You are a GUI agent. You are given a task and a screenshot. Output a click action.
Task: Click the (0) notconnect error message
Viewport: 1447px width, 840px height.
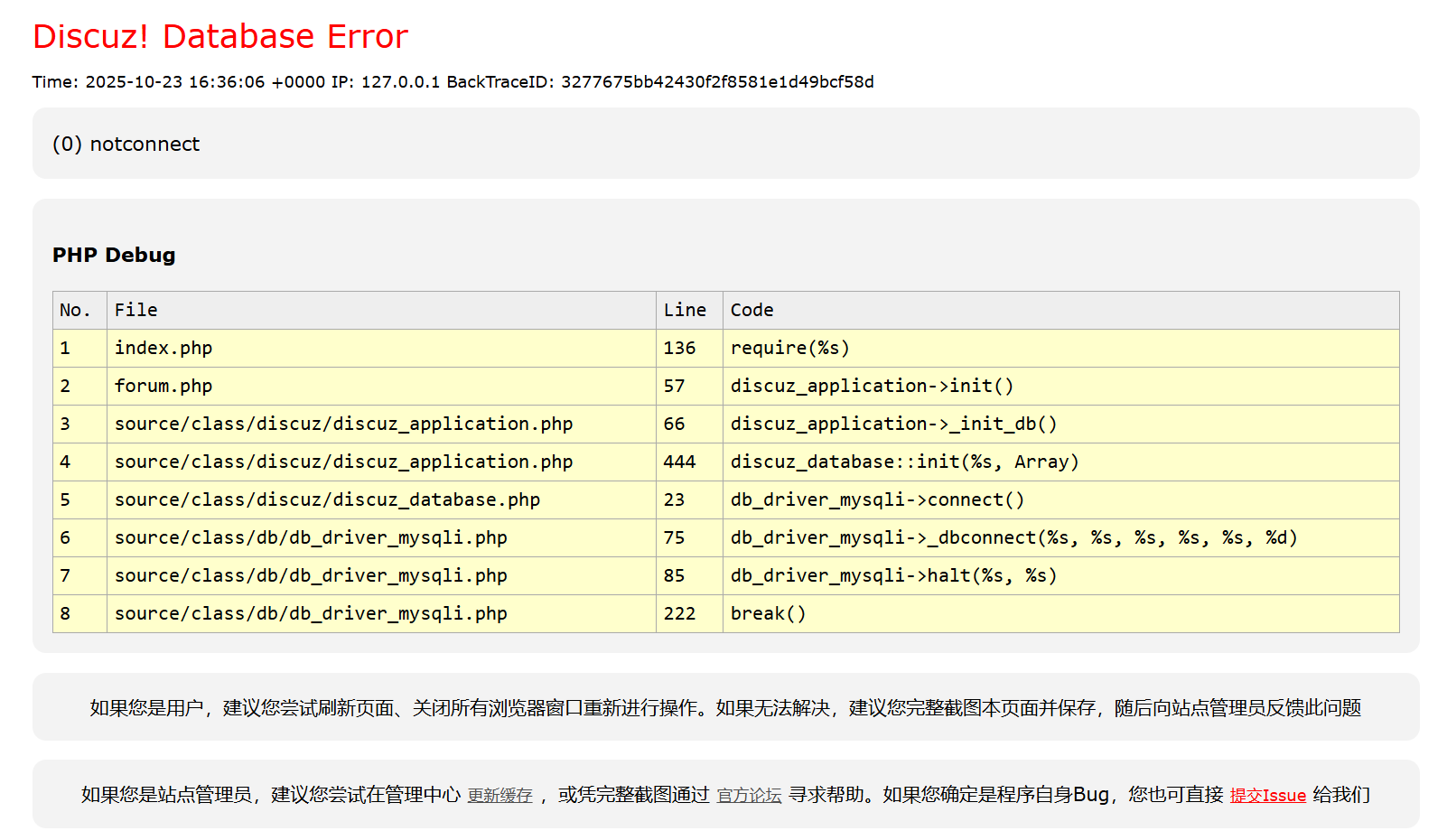(126, 145)
